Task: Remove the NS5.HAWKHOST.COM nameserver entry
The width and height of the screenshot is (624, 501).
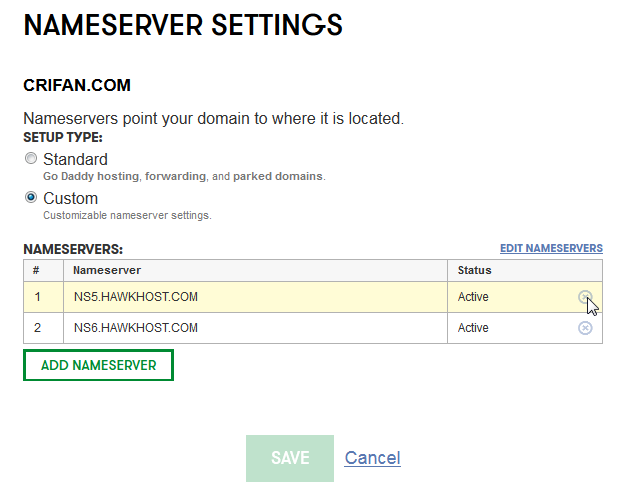Action: pos(585,297)
